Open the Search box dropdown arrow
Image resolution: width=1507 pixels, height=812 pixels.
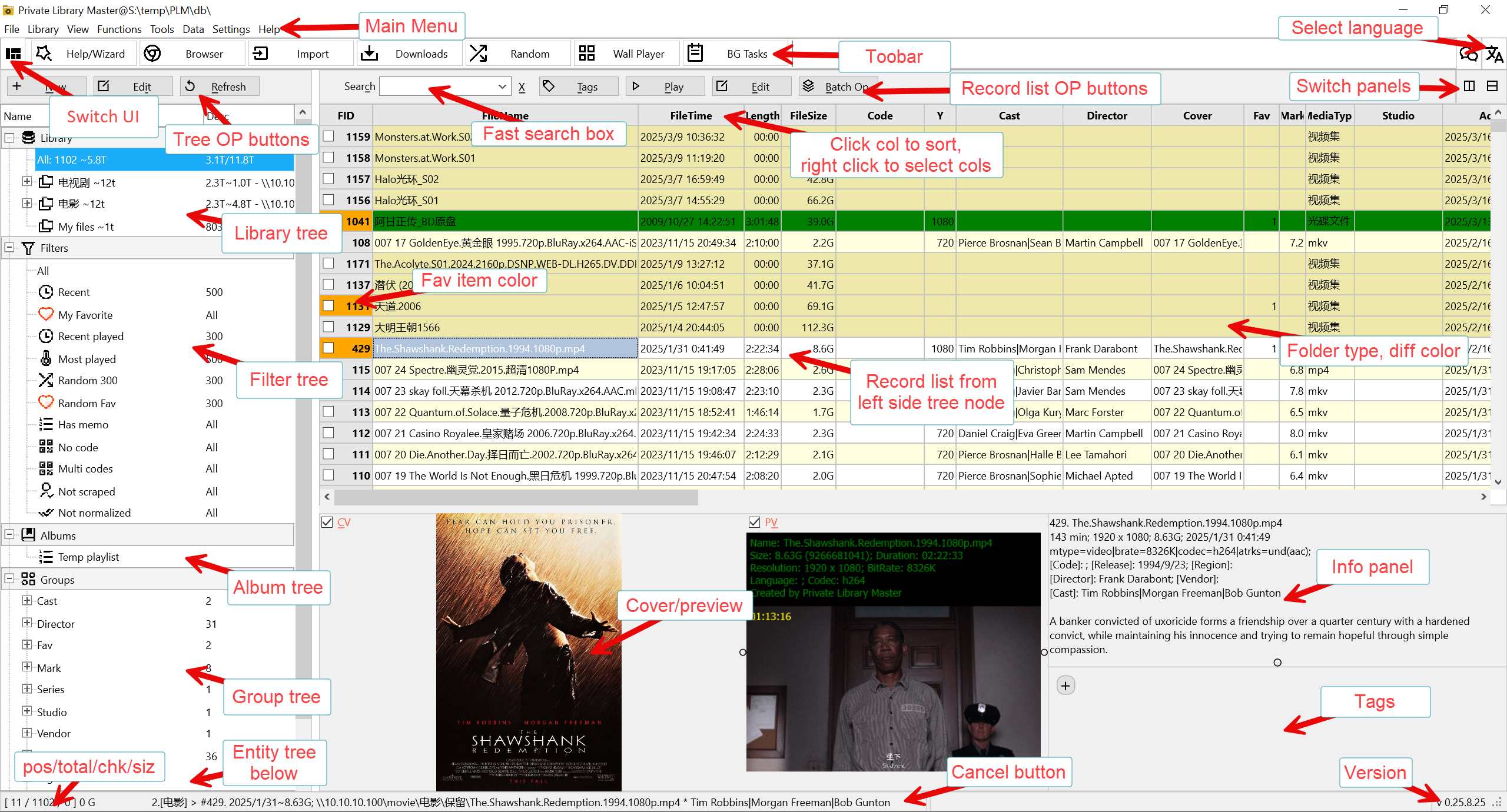(502, 87)
